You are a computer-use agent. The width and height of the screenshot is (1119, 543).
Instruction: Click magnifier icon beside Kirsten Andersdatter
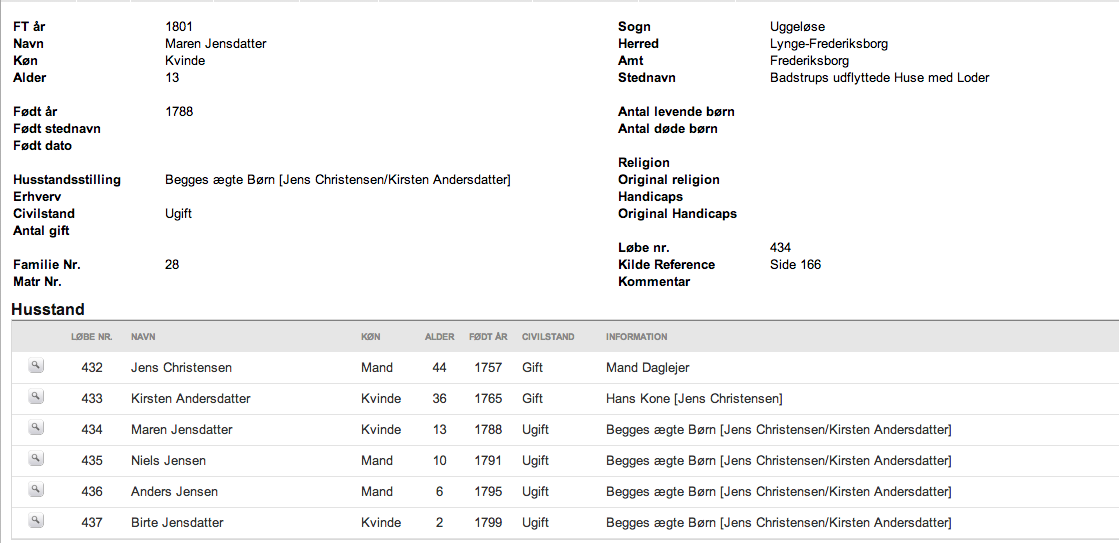point(36,397)
